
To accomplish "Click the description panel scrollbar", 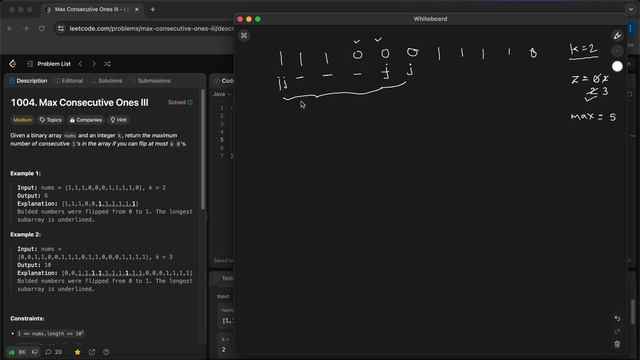I will [x=203, y=150].
